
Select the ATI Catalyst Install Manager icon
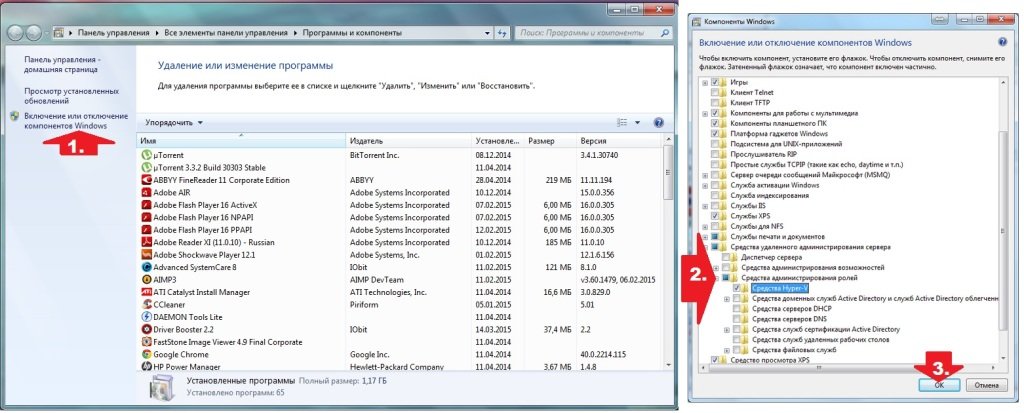[146, 292]
